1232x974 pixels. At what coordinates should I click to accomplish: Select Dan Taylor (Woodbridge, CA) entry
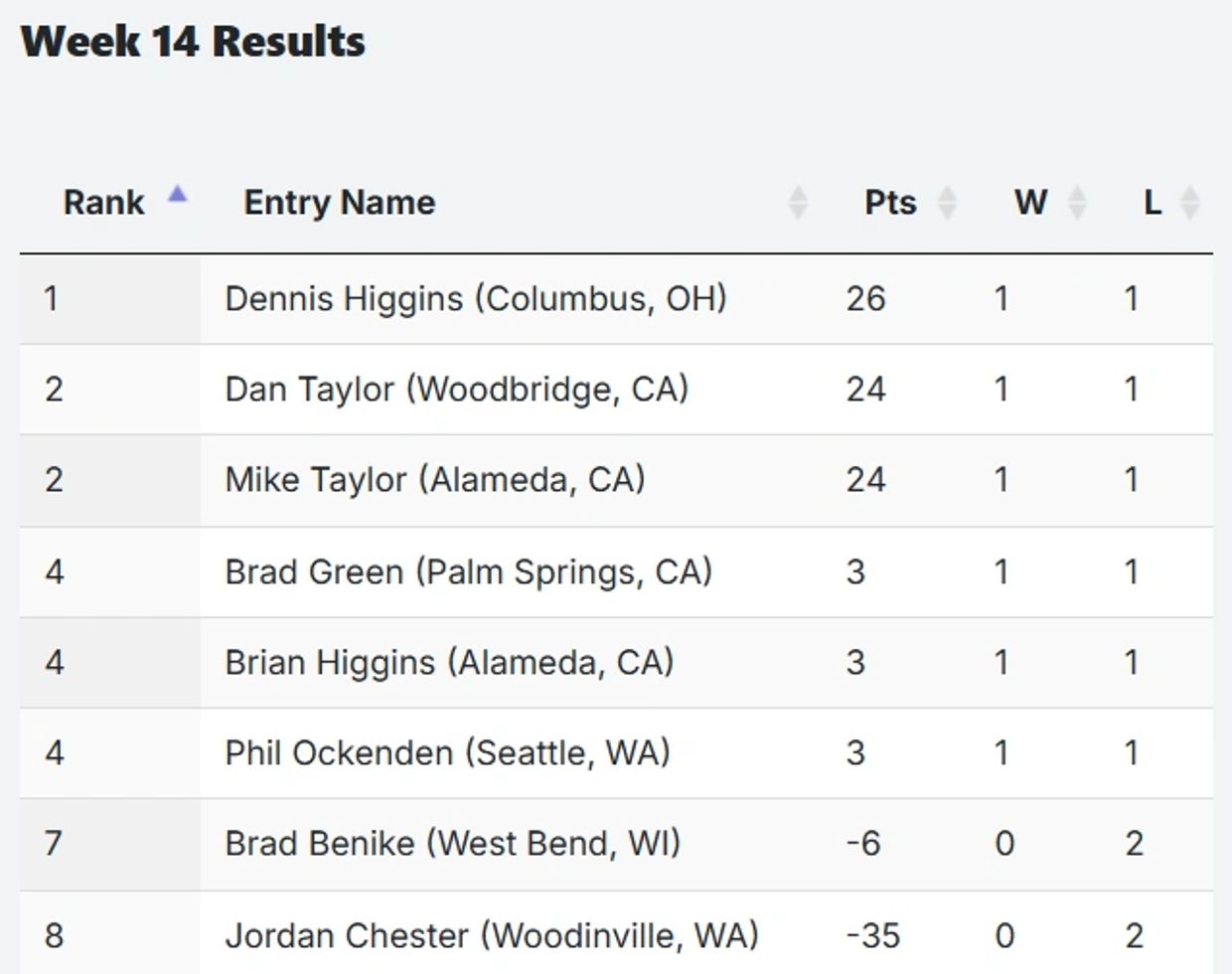(456, 389)
